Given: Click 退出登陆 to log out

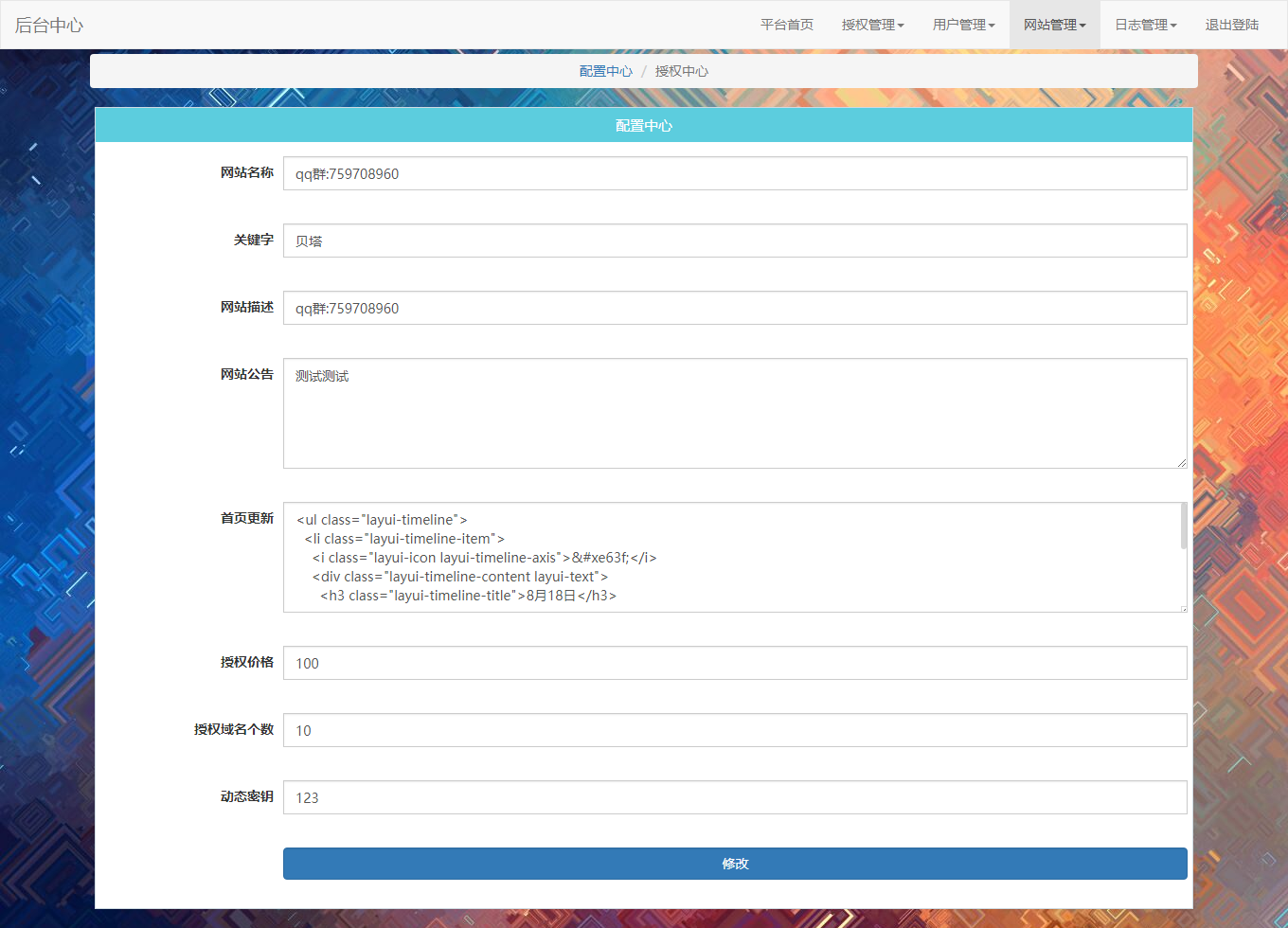Looking at the screenshot, I should point(1231,25).
